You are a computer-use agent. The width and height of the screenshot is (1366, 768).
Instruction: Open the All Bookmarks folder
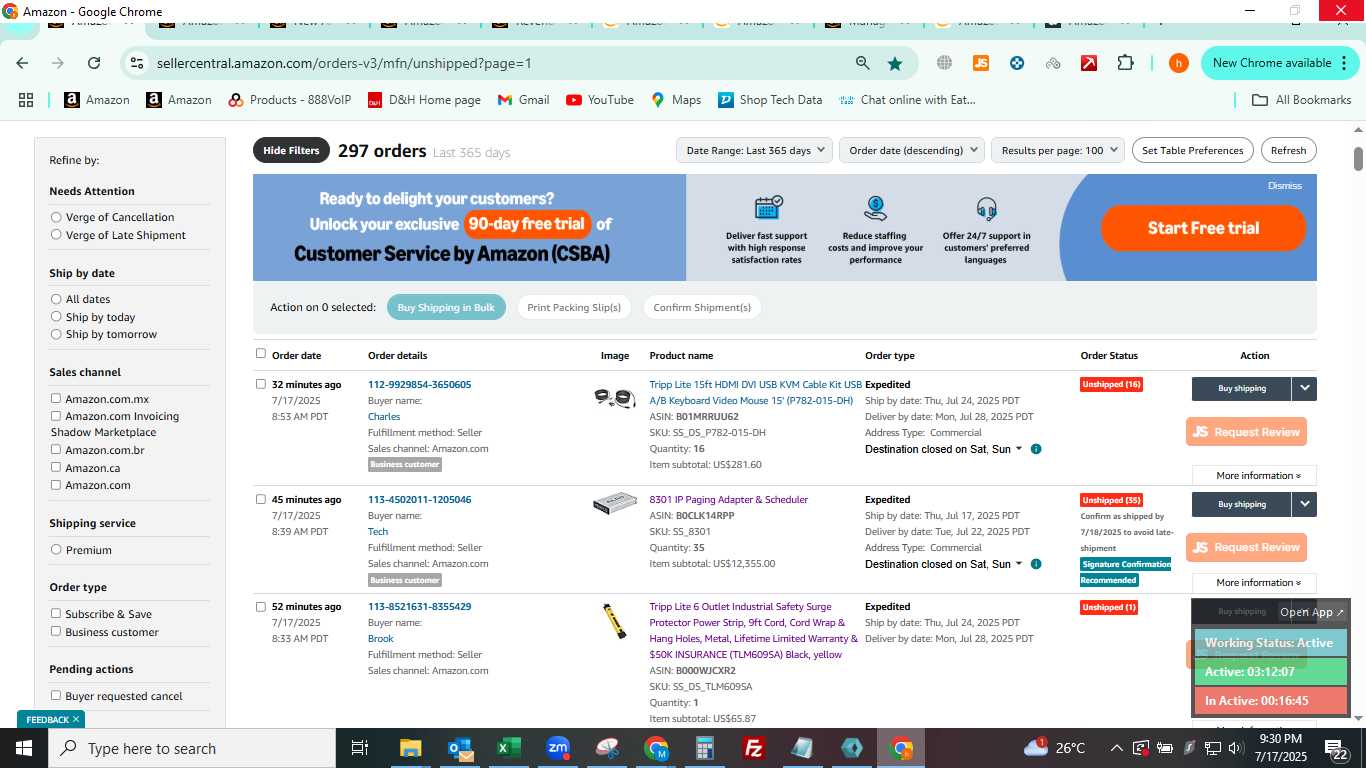click(x=1302, y=100)
